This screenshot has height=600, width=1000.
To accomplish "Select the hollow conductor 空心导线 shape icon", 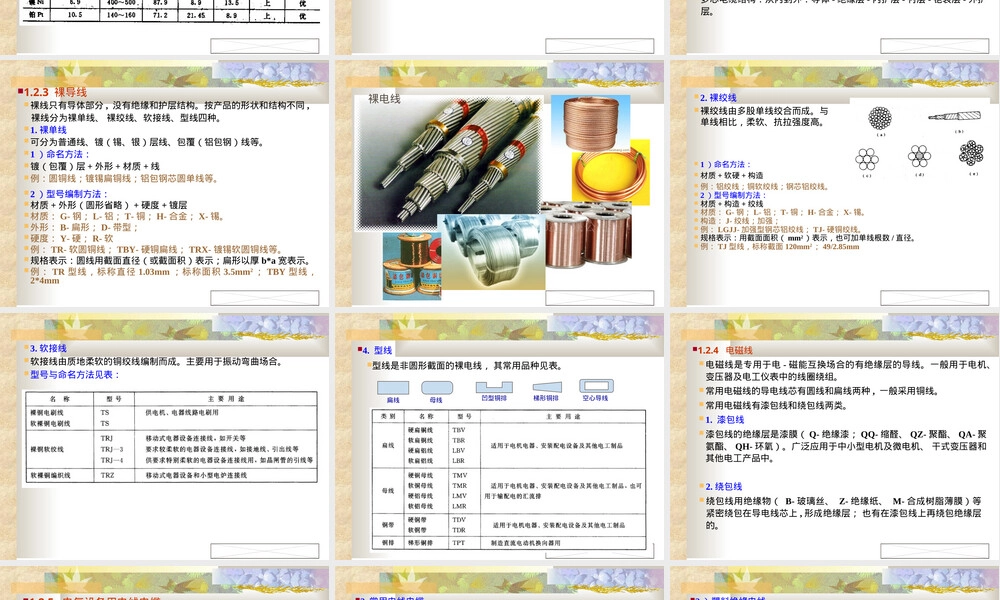I will point(596,386).
